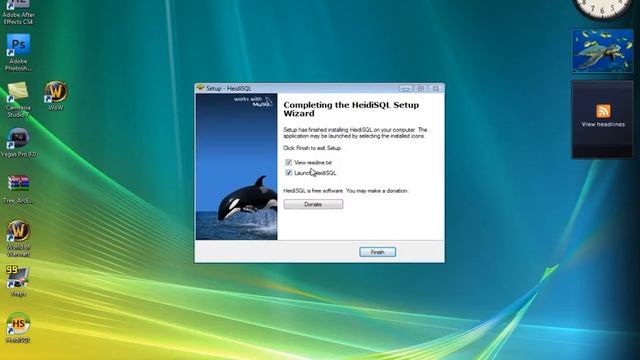The width and height of the screenshot is (640, 360).
Task: Open the Adobe After Effects CS4 desktop shortcut
Action: (18, 13)
